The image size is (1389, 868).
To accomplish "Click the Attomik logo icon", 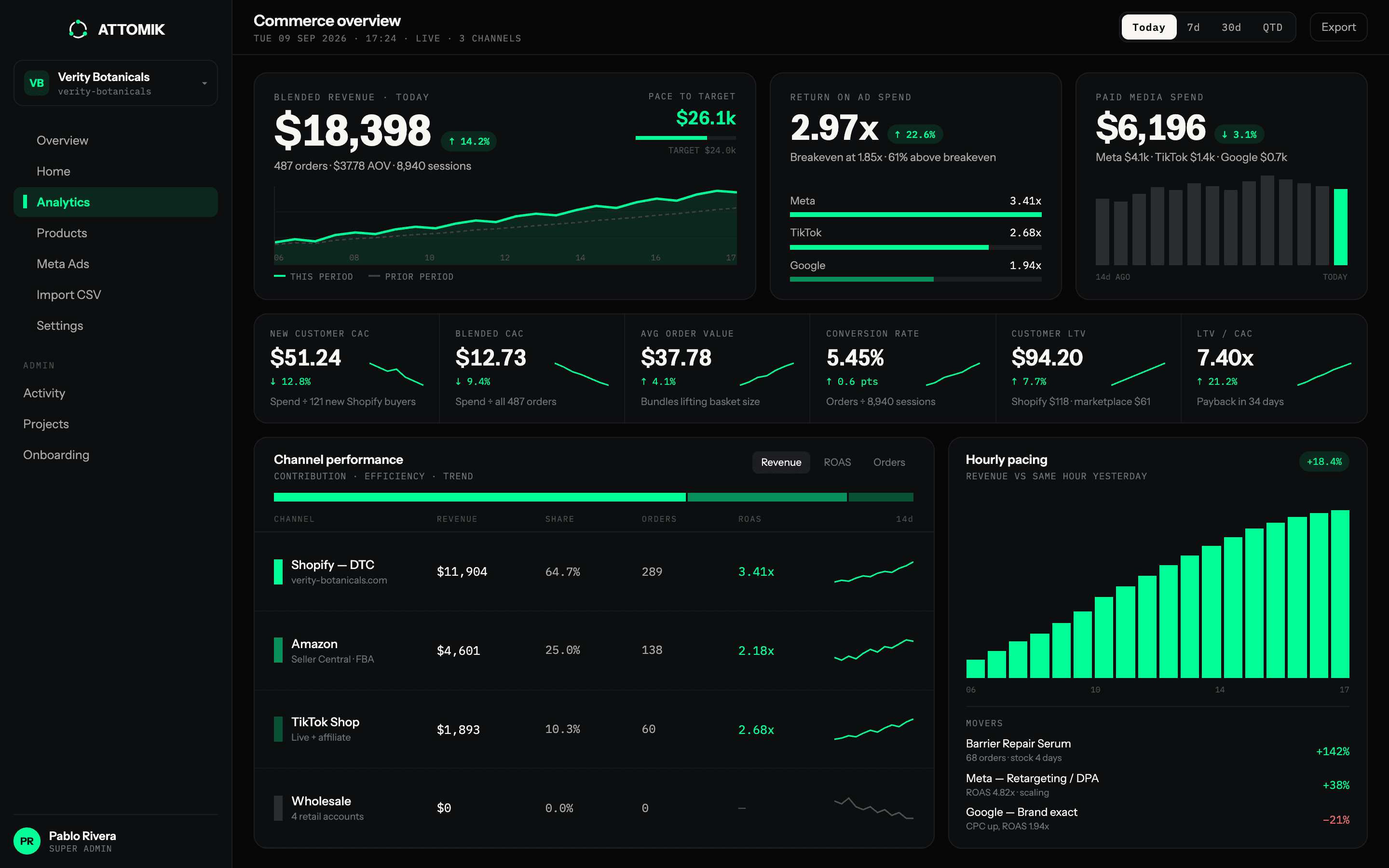I will pyautogui.click(x=78, y=29).
